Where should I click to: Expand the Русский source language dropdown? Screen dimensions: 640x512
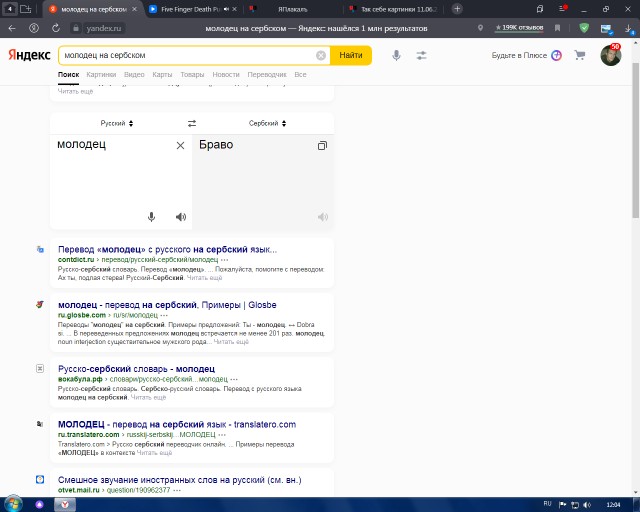point(117,123)
